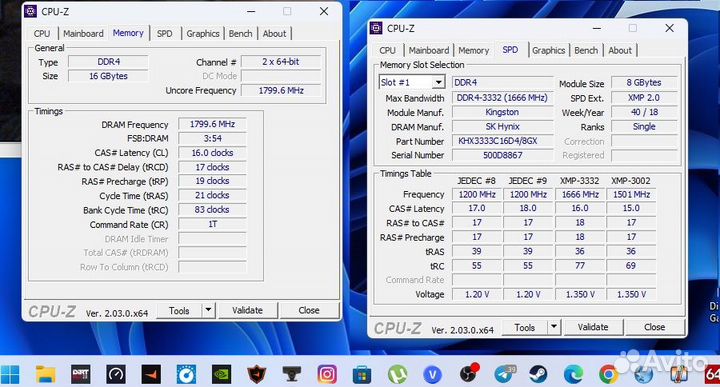720x387 pixels.
Task: Open the red 64 app on the taskbar
Action: (x=712, y=375)
